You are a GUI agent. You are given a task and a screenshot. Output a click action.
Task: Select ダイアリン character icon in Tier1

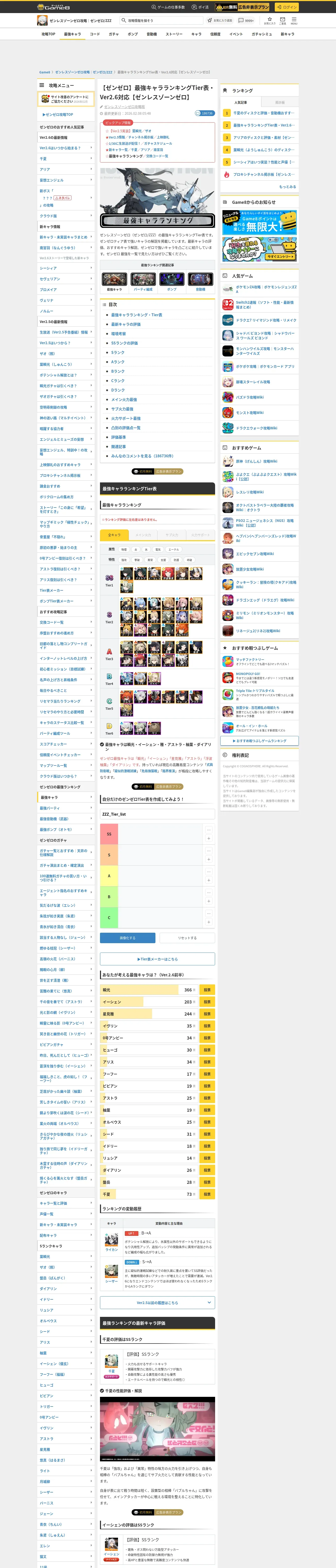[x=196, y=574]
